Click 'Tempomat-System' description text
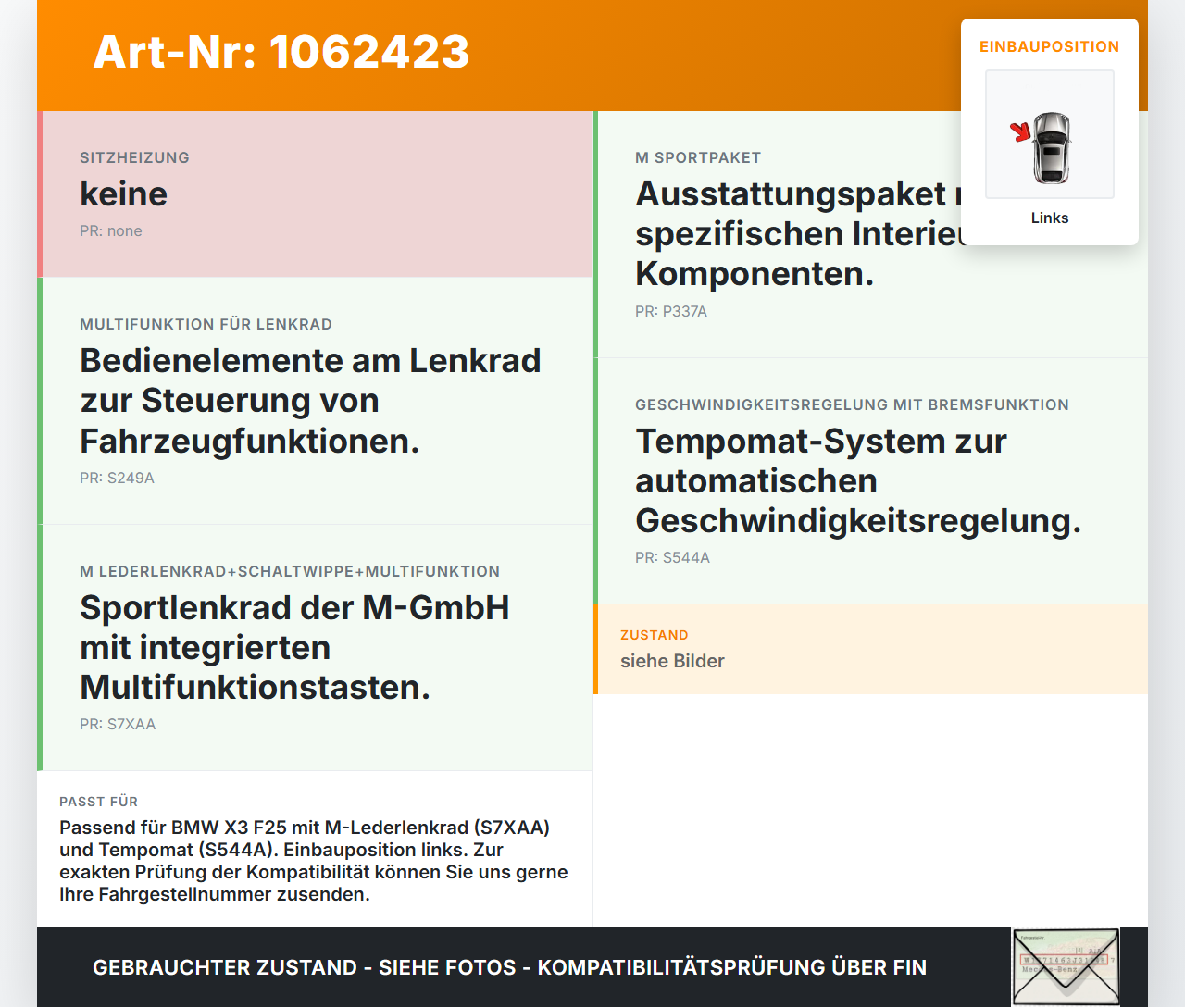 click(858, 480)
